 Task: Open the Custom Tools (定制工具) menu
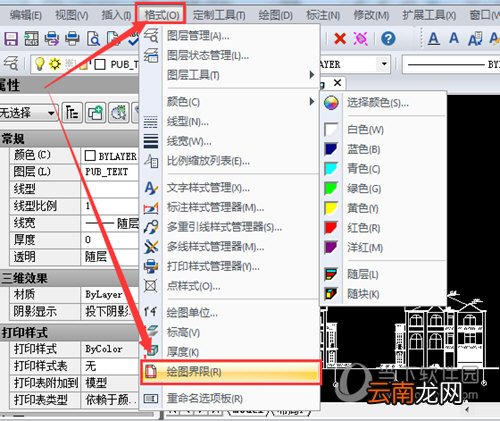click(x=219, y=15)
